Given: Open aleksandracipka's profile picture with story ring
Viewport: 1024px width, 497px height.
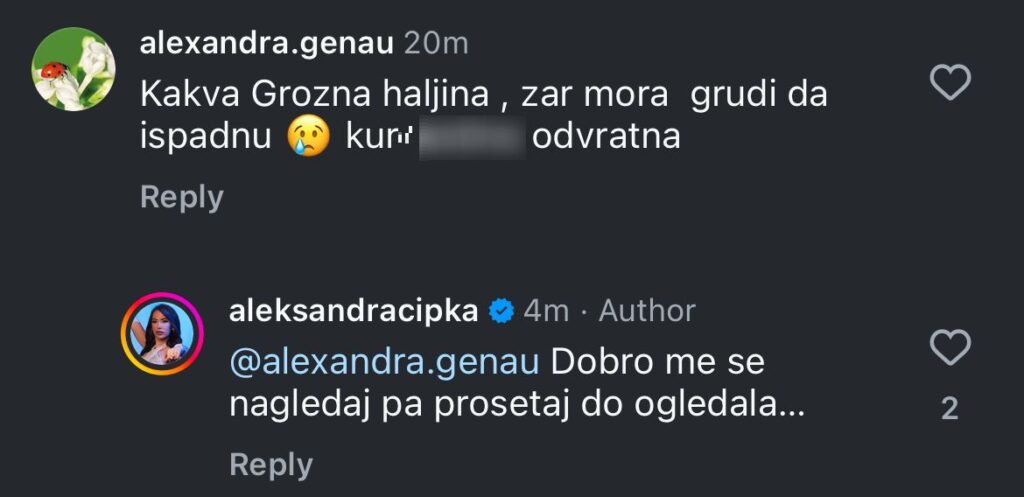Looking at the screenshot, I should pyautogui.click(x=162, y=334).
